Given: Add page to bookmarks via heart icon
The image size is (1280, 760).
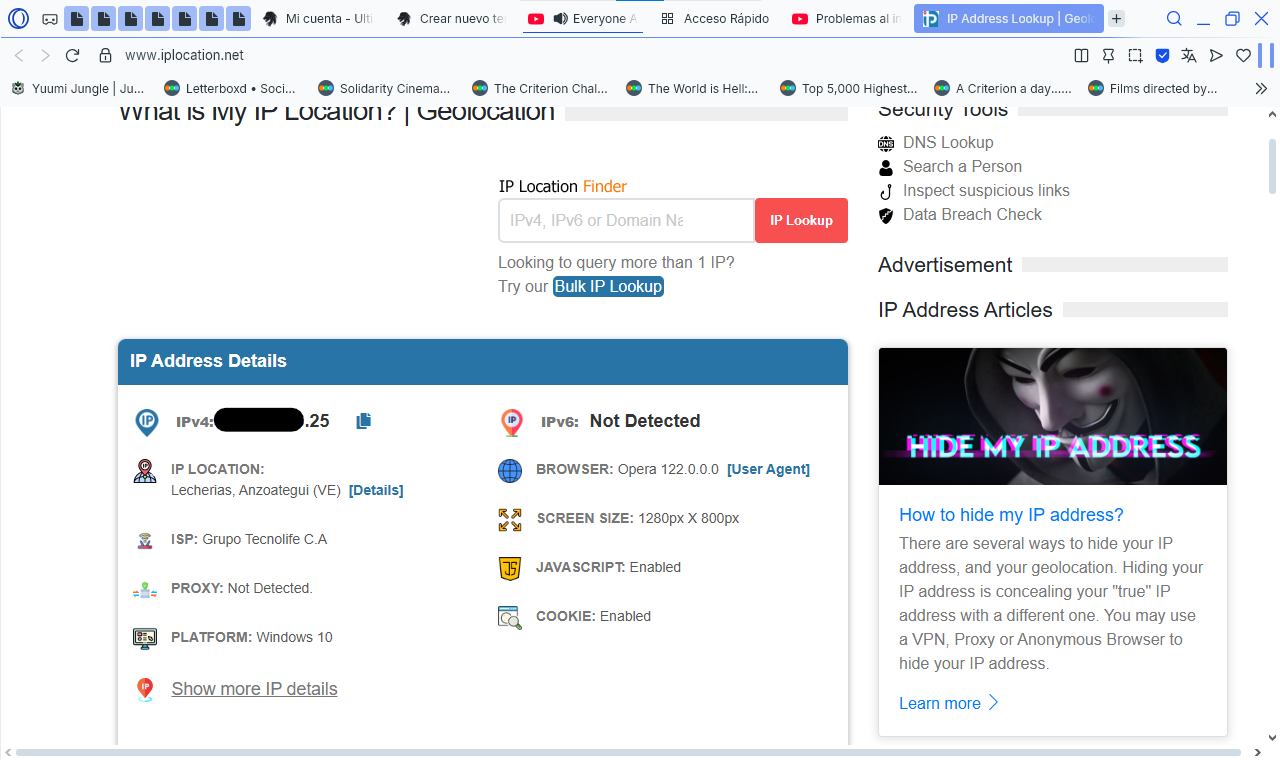Looking at the screenshot, I should (1243, 56).
